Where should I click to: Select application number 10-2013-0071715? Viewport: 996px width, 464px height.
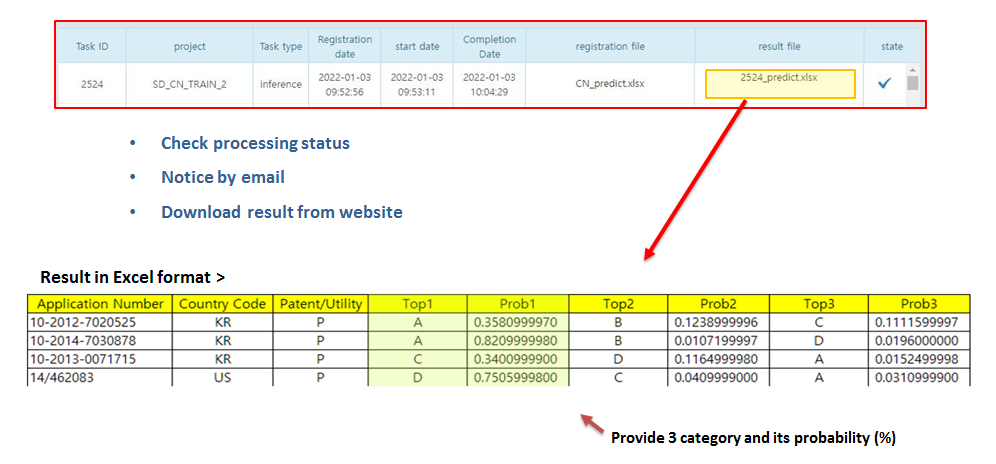(100, 359)
